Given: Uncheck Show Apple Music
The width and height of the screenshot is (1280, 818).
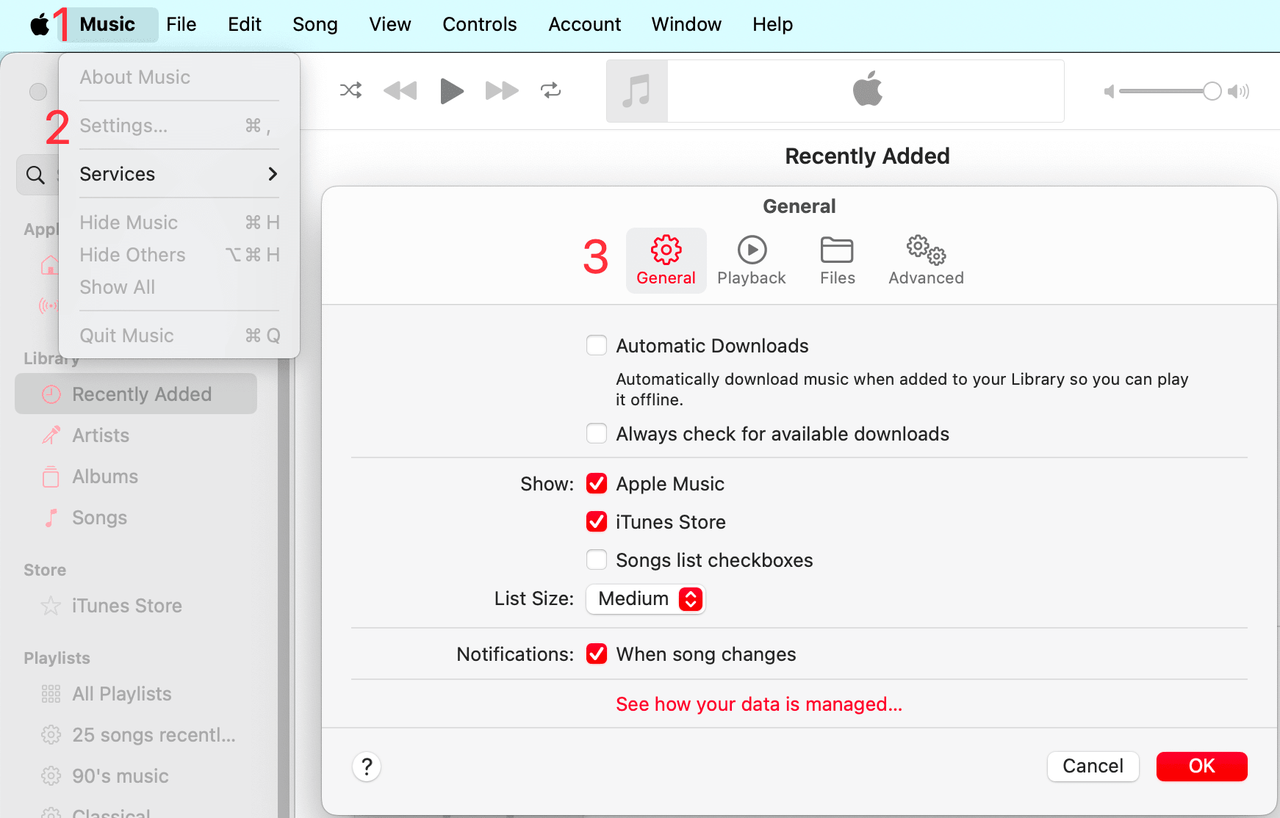Looking at the screenshot, I should click(597, 484).
